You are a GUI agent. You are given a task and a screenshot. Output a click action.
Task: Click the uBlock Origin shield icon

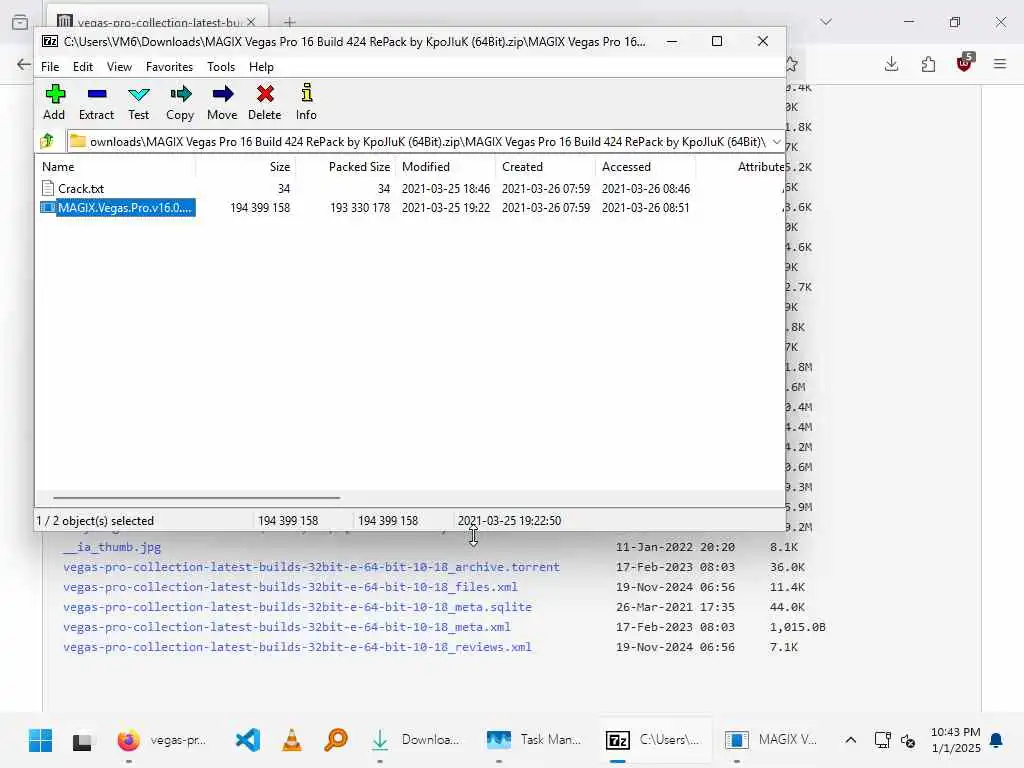pyautogui.click(x=964, y=63)
